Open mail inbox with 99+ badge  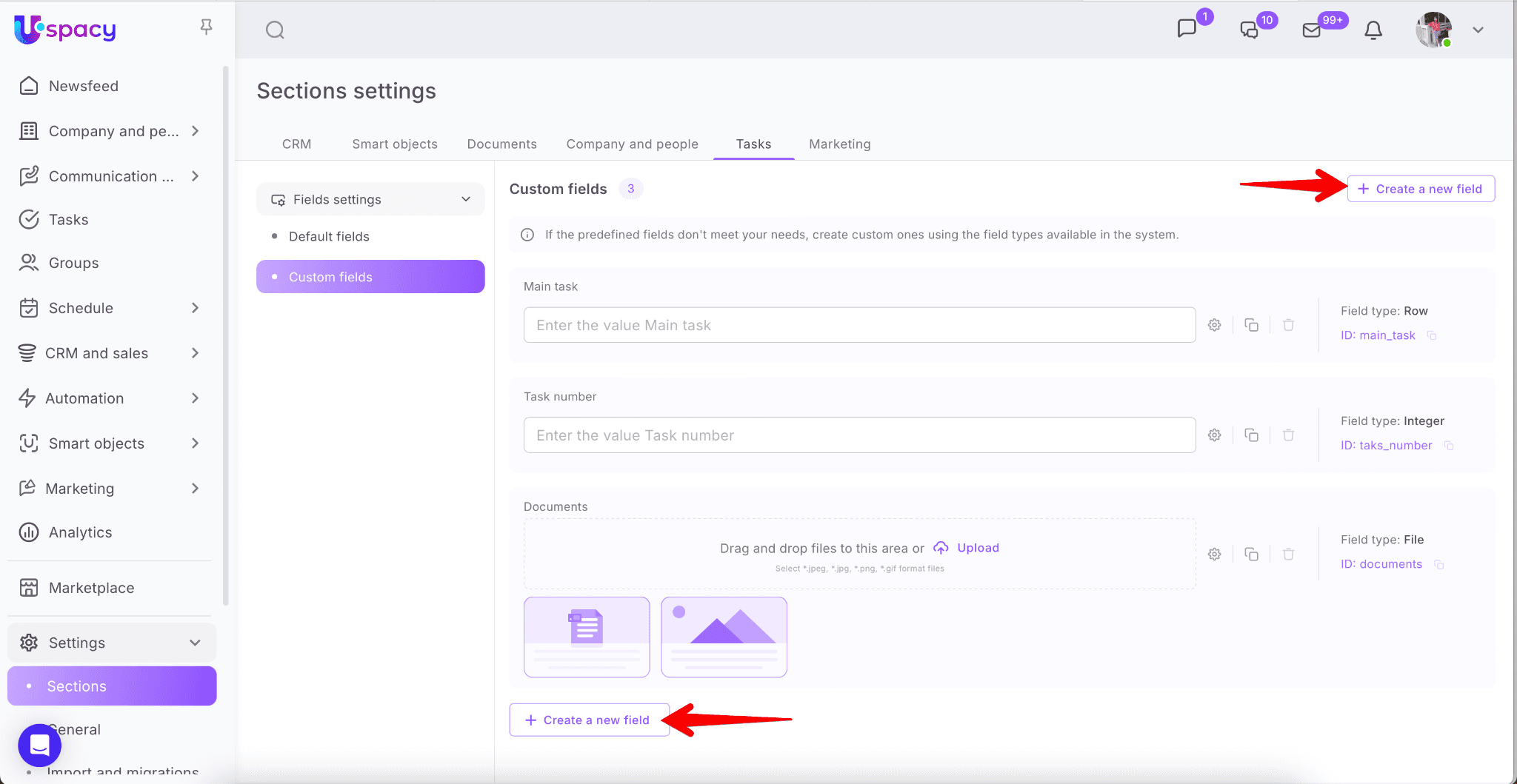pyautogui.click(x=1312, y=30)
